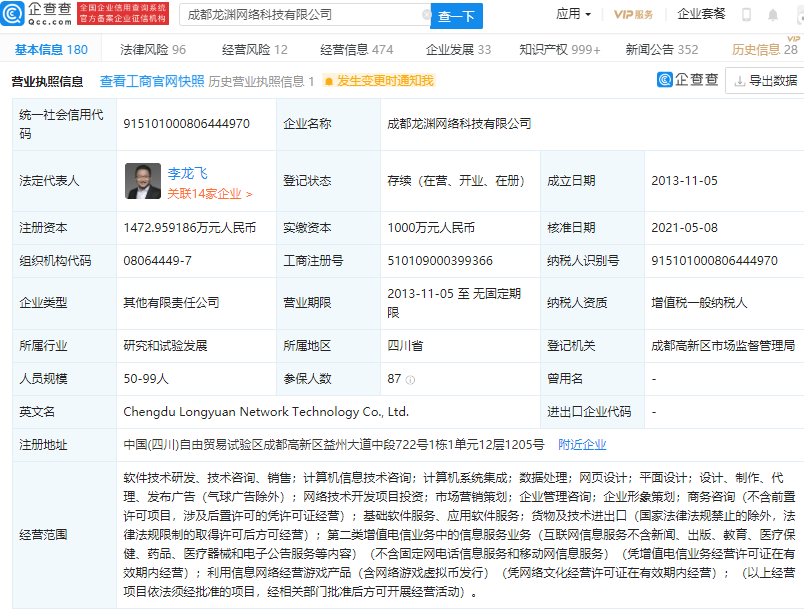The width and height of the screenshot is (804, 609).
Task: Open the 历史信息 VIP tab
Action: click(764, 49)
